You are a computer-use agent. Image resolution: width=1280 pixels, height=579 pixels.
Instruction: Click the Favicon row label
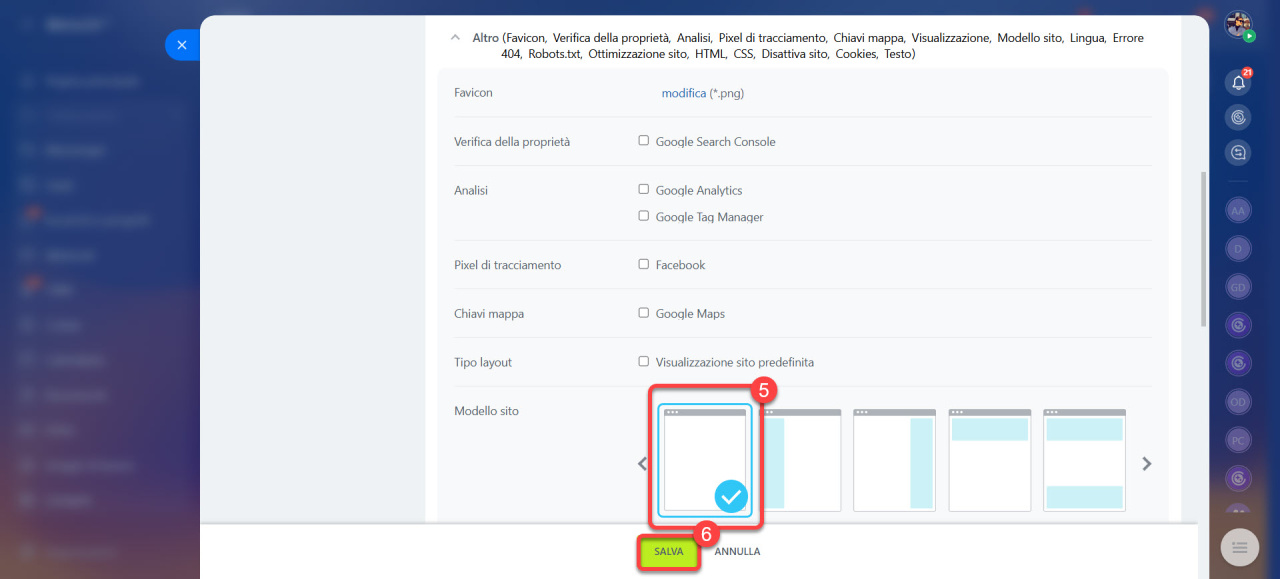coord(474,93)
